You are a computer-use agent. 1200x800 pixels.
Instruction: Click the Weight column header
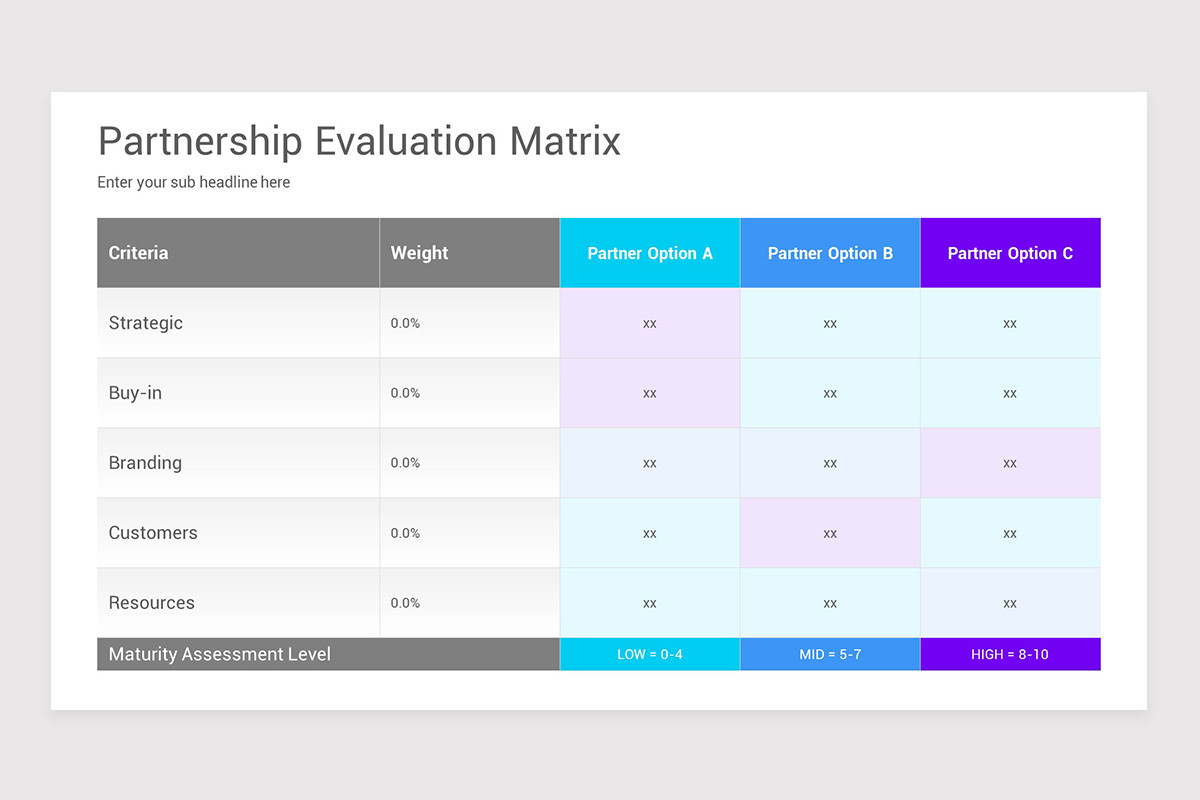coord(420,253)
